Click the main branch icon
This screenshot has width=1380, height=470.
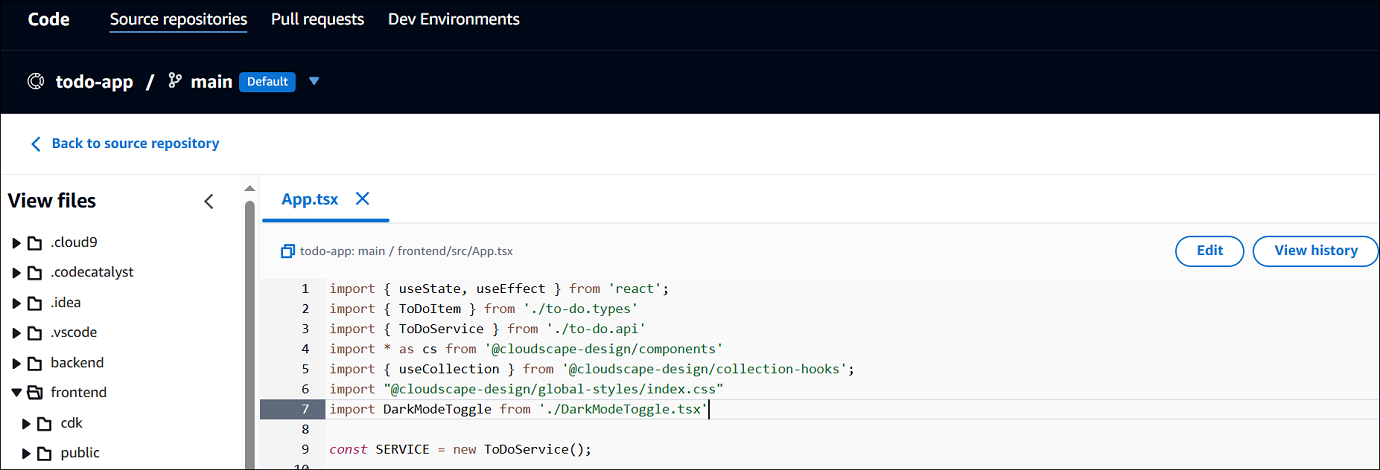[x=175, y=82]
